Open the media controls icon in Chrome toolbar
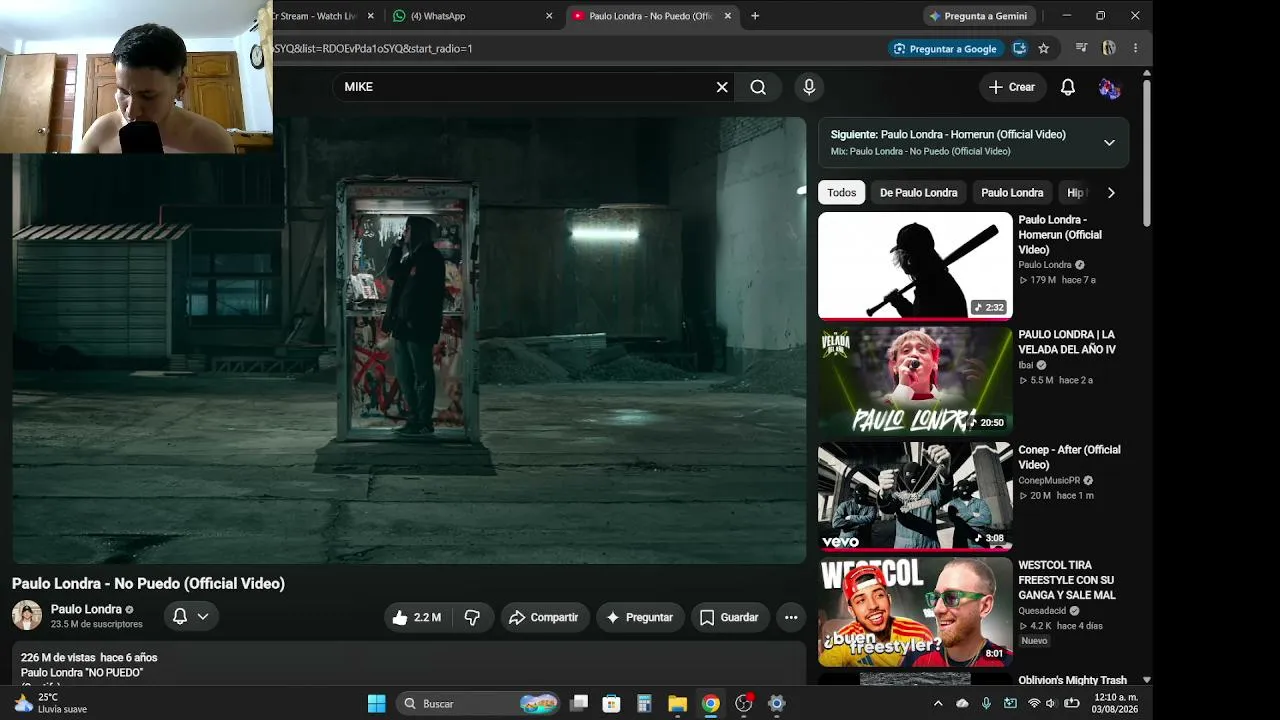Screen dimensions: 1280x720 tap(1081, 48)
